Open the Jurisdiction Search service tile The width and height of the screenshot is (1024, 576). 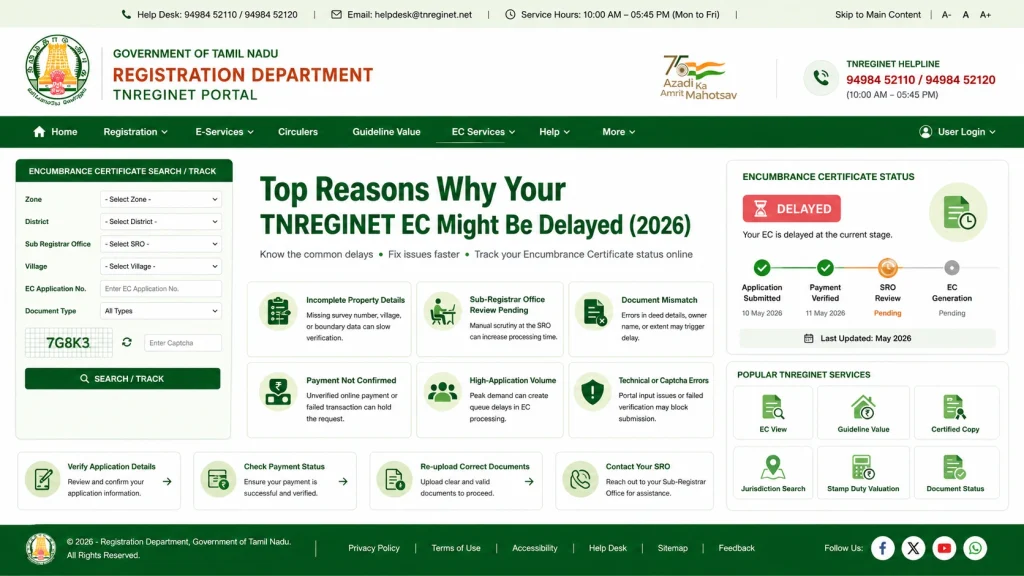click(x=773, y=473)
